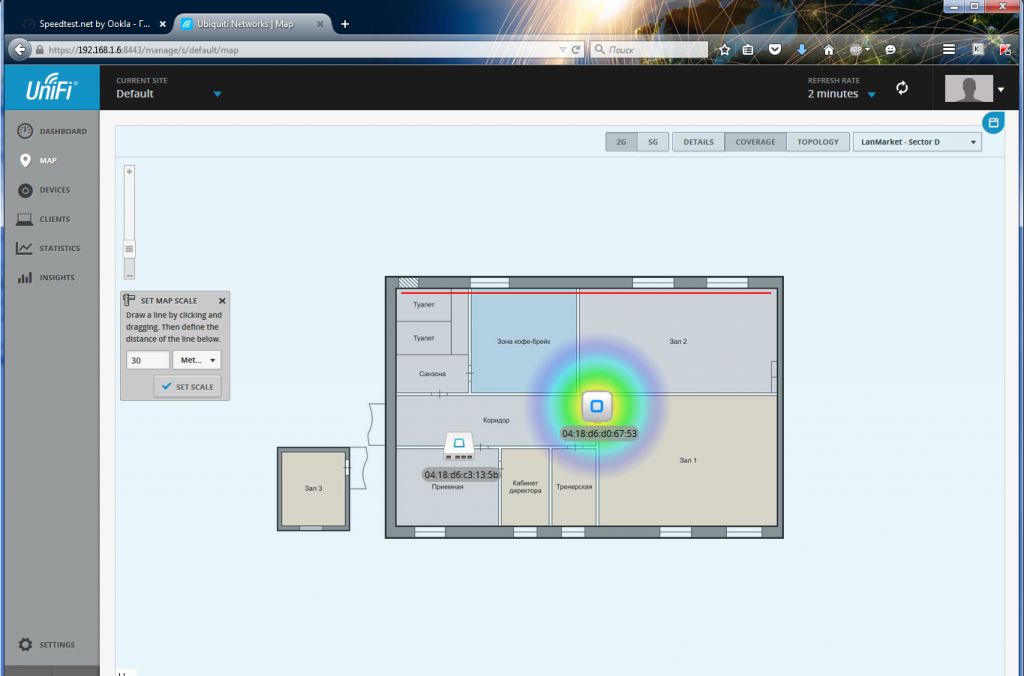
Task: Click the map scale distance field
Action: pos(147,360)
